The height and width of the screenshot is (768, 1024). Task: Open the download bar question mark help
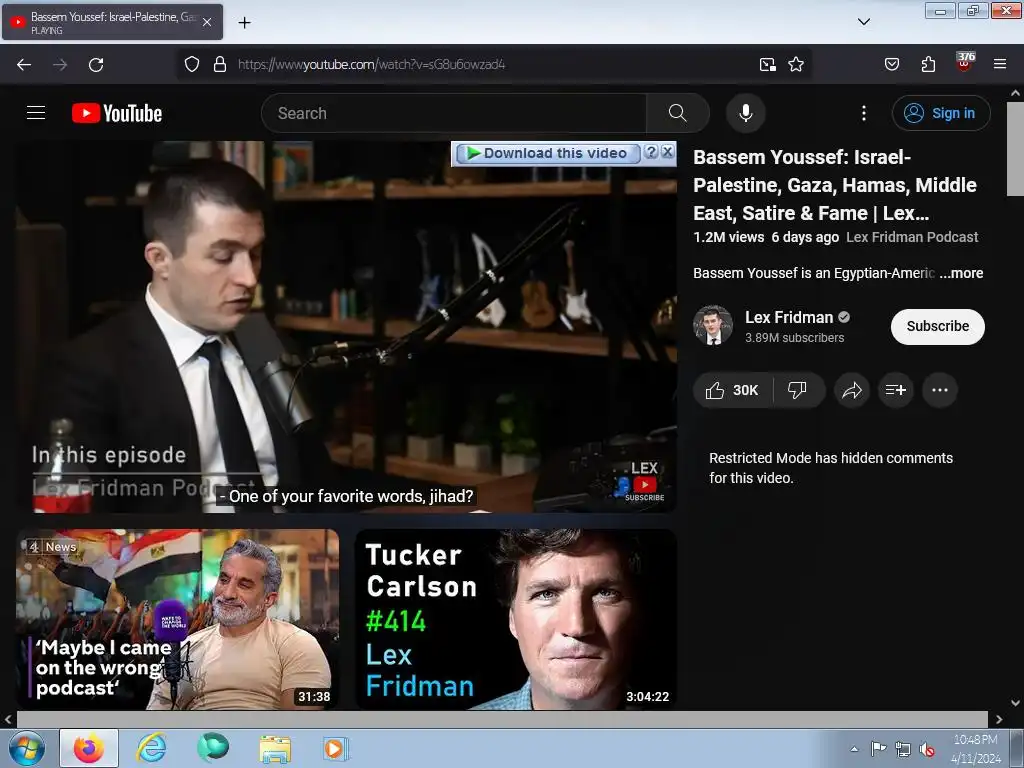coord(651,152)
